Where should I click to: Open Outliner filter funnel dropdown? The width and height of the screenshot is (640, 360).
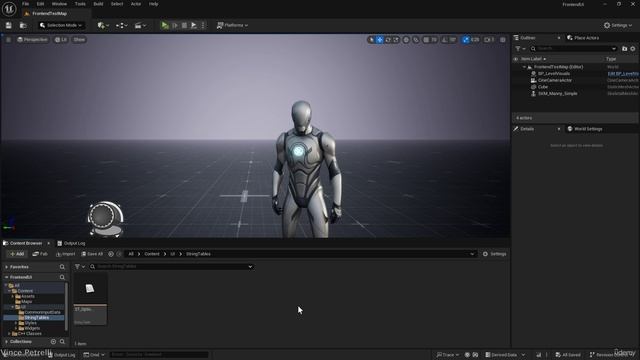520,49
